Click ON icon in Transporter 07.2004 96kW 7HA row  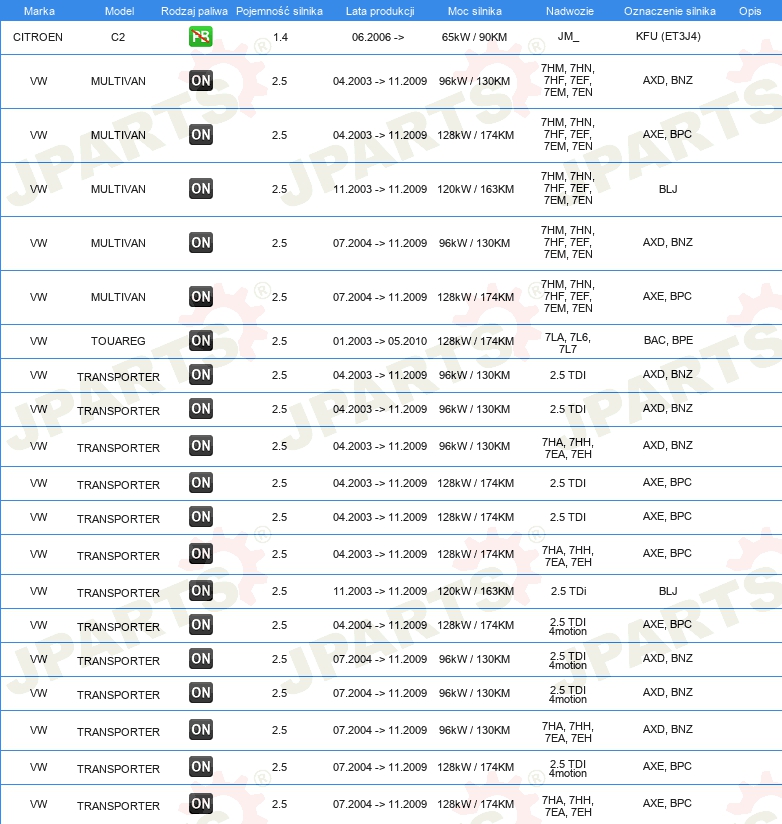201,730
